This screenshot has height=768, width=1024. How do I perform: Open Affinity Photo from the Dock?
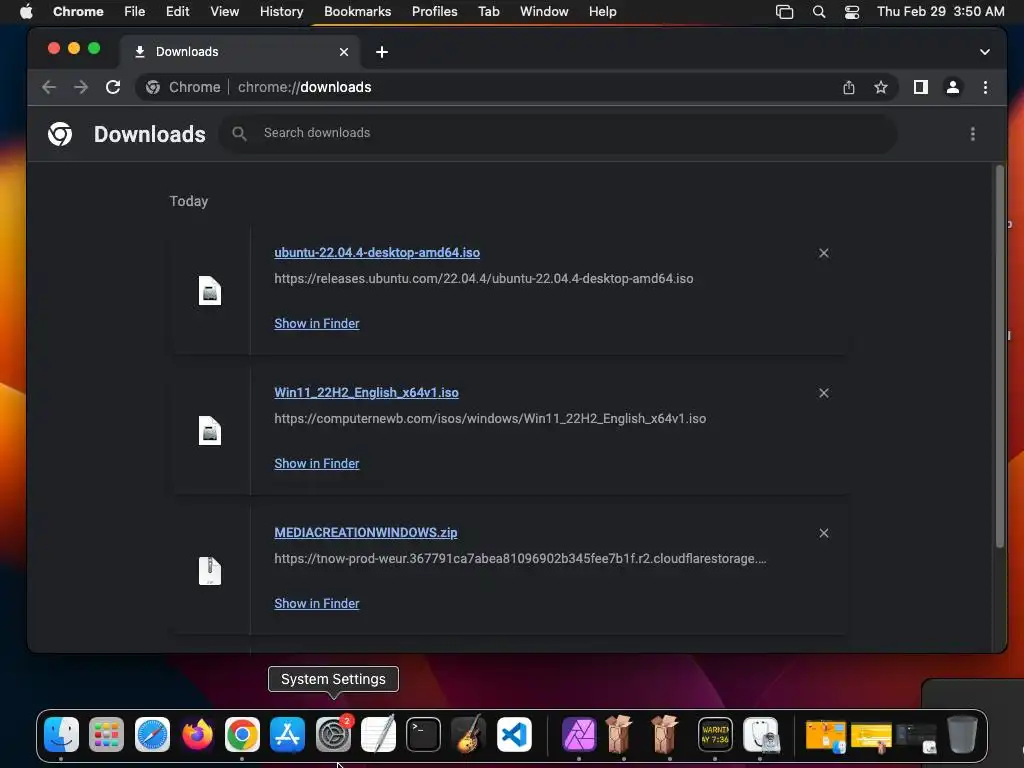coord(579,735)
